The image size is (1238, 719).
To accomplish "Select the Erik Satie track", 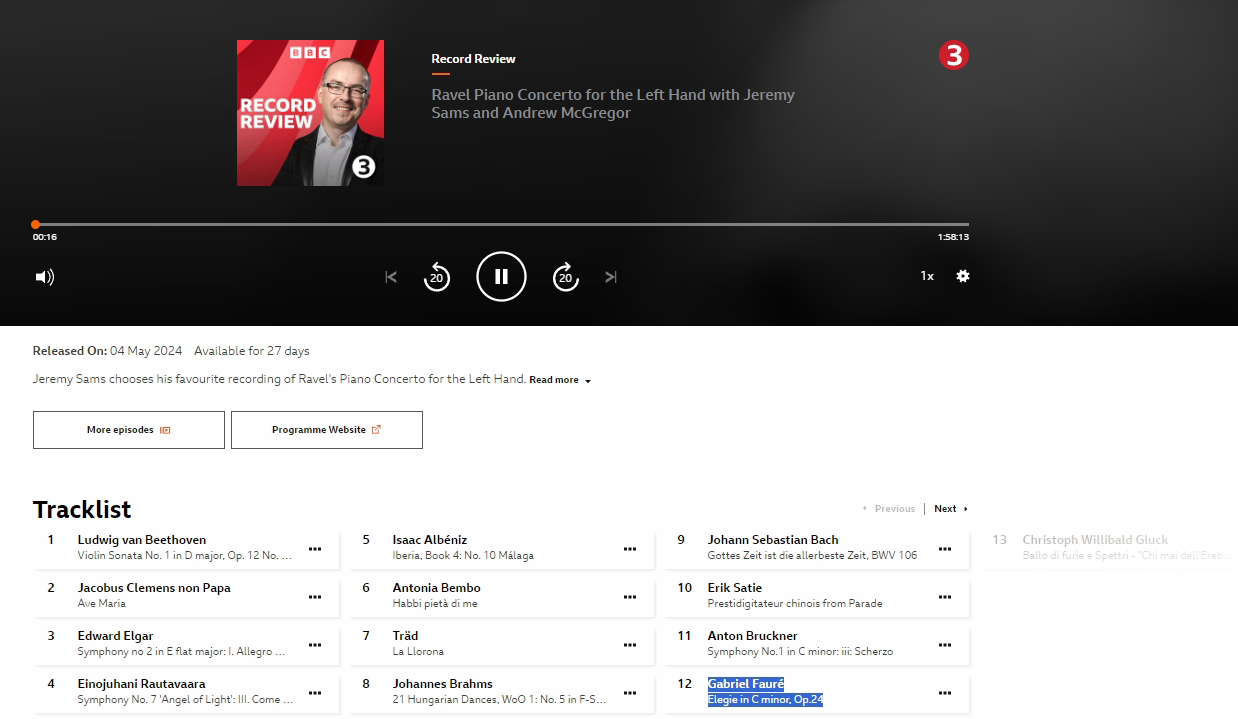I will 795,595.
